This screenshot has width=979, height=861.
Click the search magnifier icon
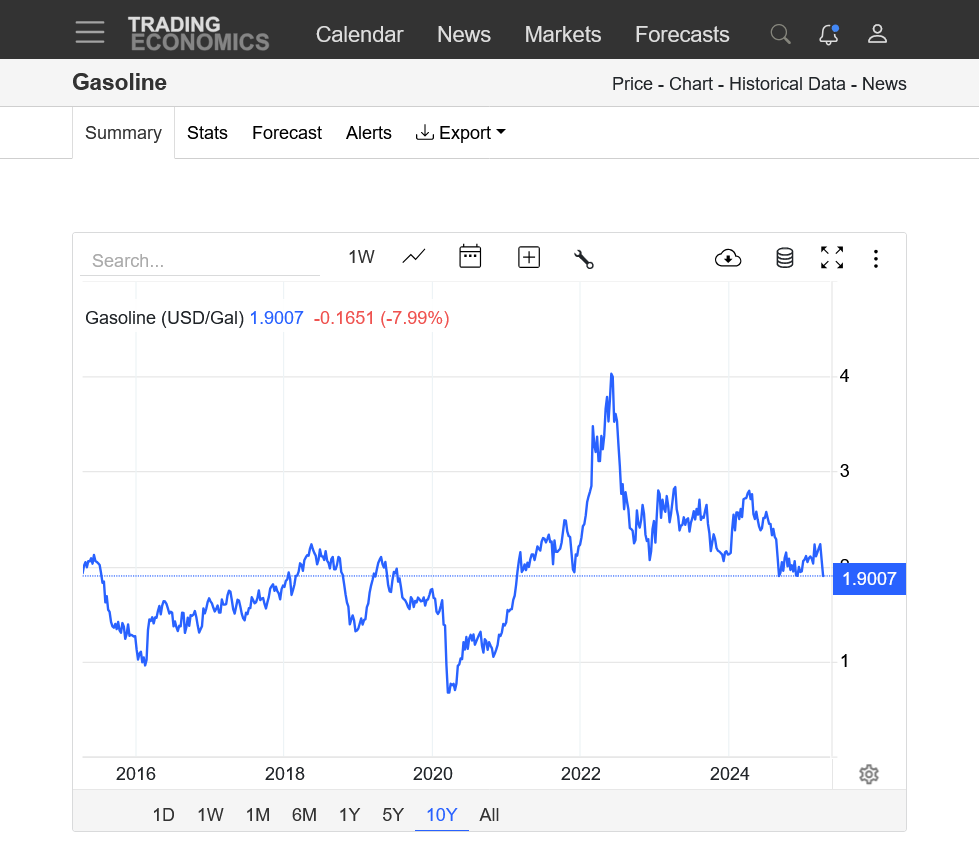(x=780, y=34)
